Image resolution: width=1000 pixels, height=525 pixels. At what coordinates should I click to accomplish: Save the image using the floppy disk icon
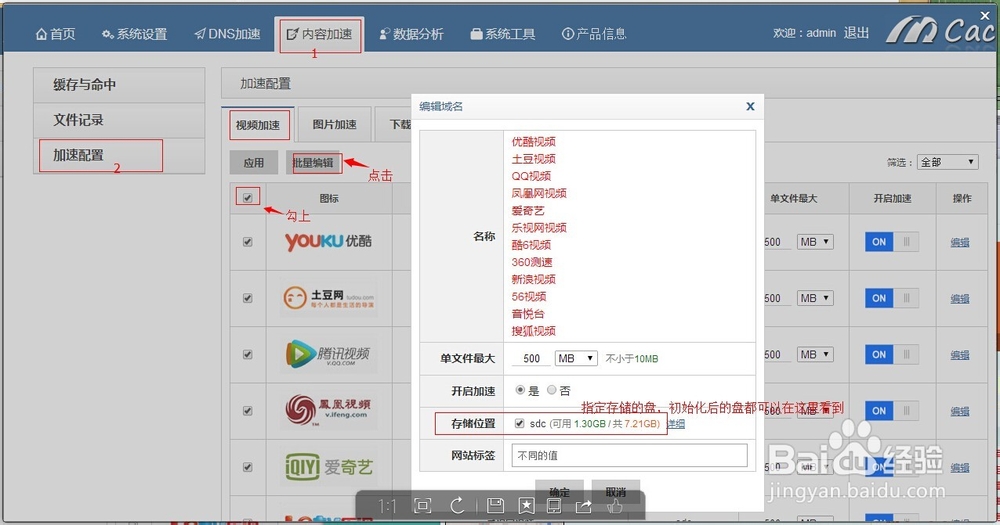(495, 507)
